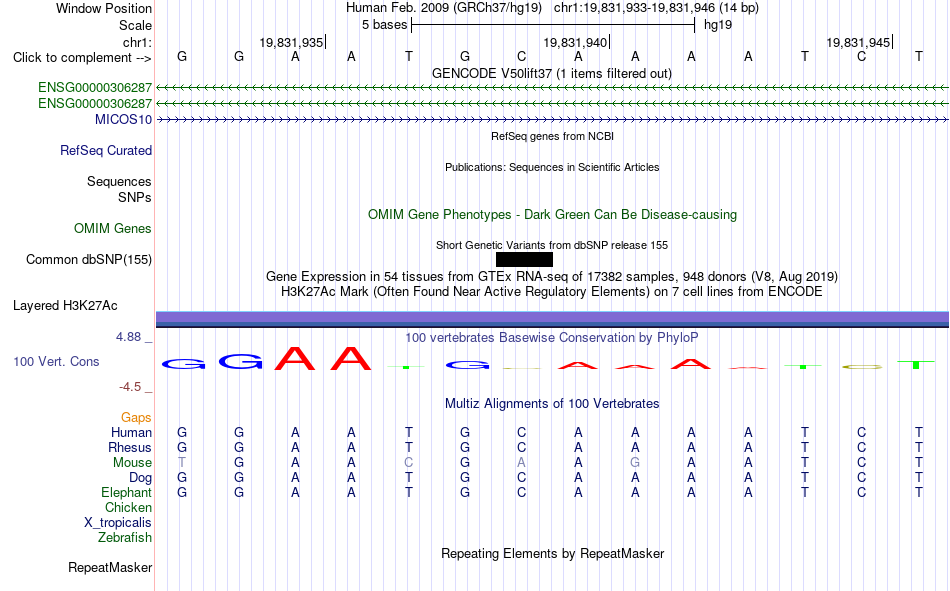Click the 4.88 conservation scale maximum
950x591 pixels.
pos(128,336)
